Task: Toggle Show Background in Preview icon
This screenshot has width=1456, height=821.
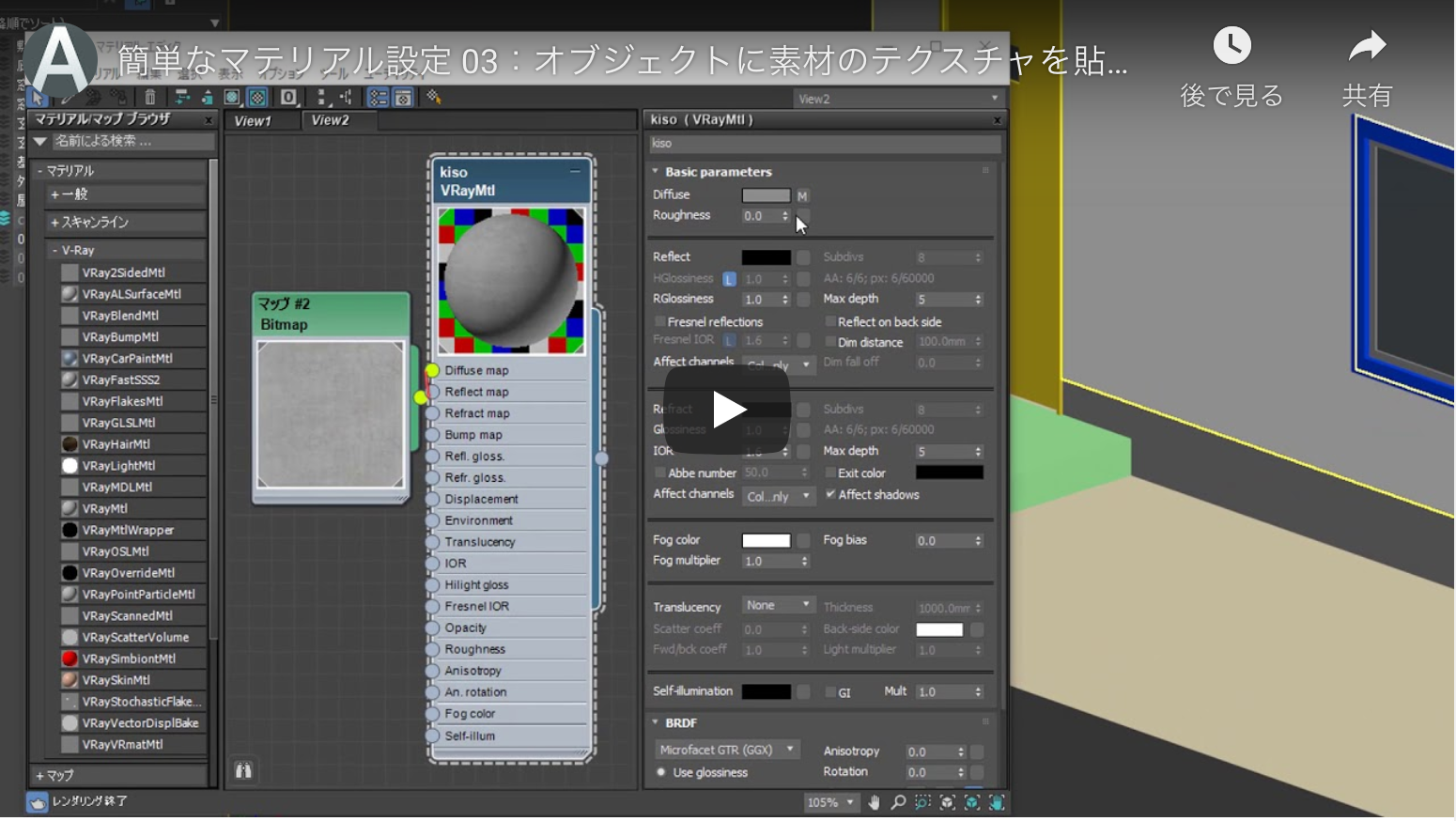Action: 257,97
